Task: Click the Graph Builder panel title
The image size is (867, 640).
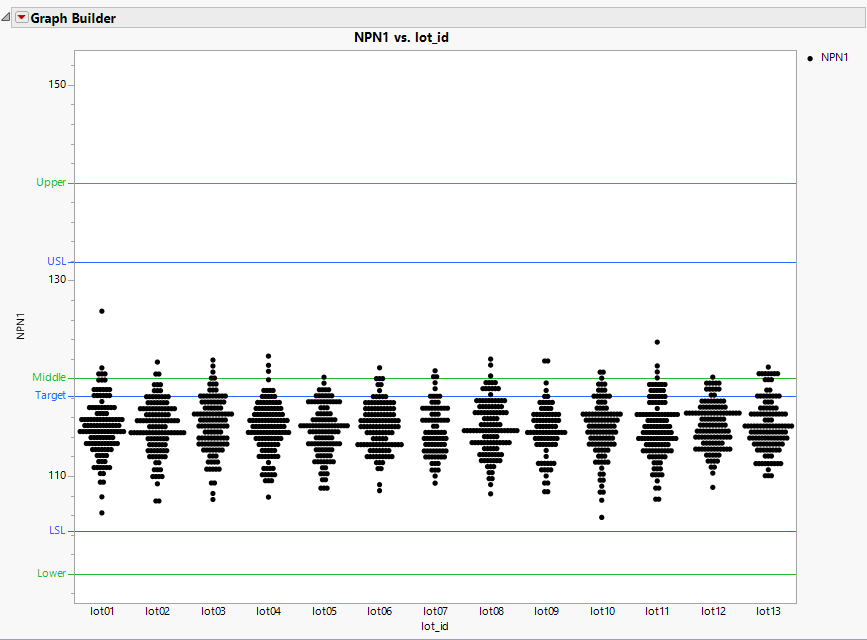Action: (73, 18)
